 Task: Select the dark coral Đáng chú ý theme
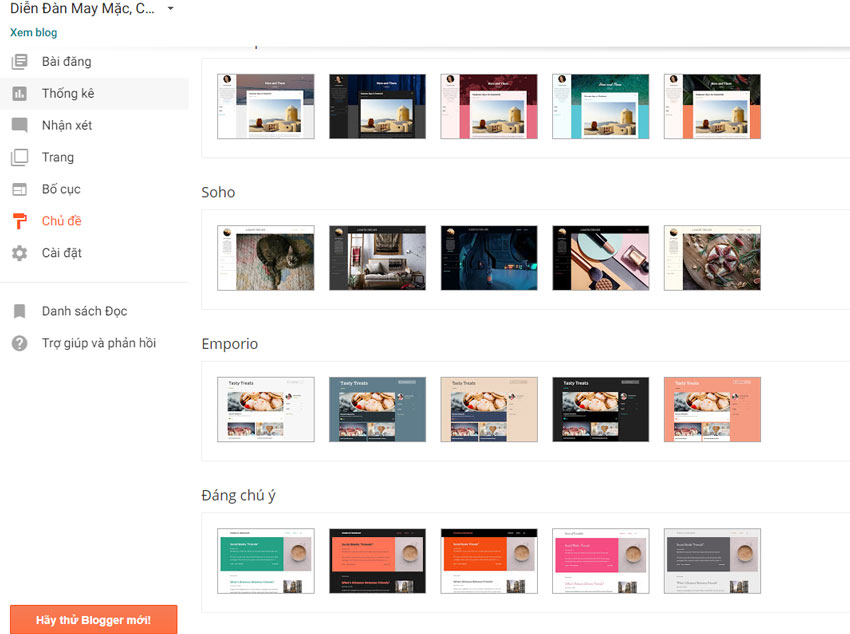(x=377, y=561)
